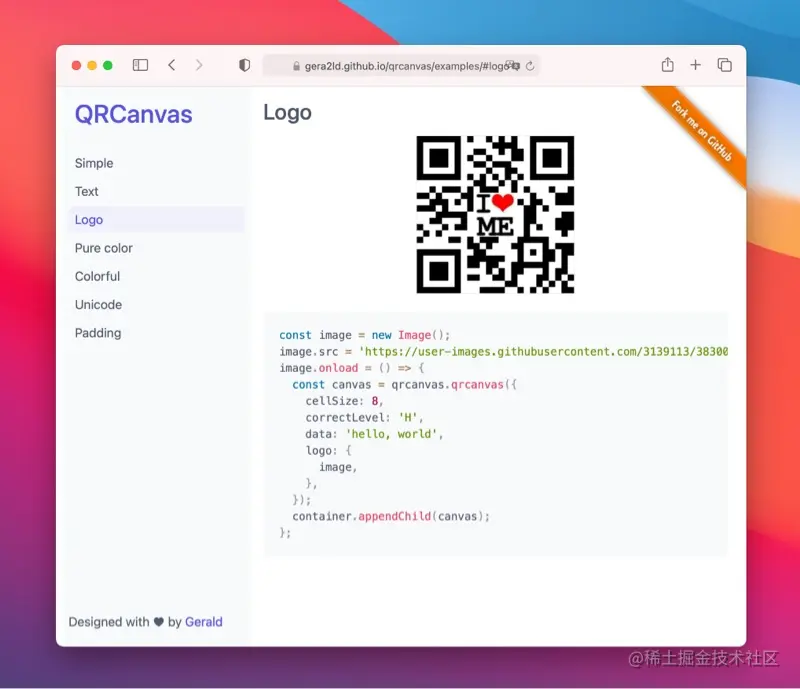Image resolution: width=800 pixels, height=689 pixels.
Task: Open the Share menu icon
Action: click(667, 65)
